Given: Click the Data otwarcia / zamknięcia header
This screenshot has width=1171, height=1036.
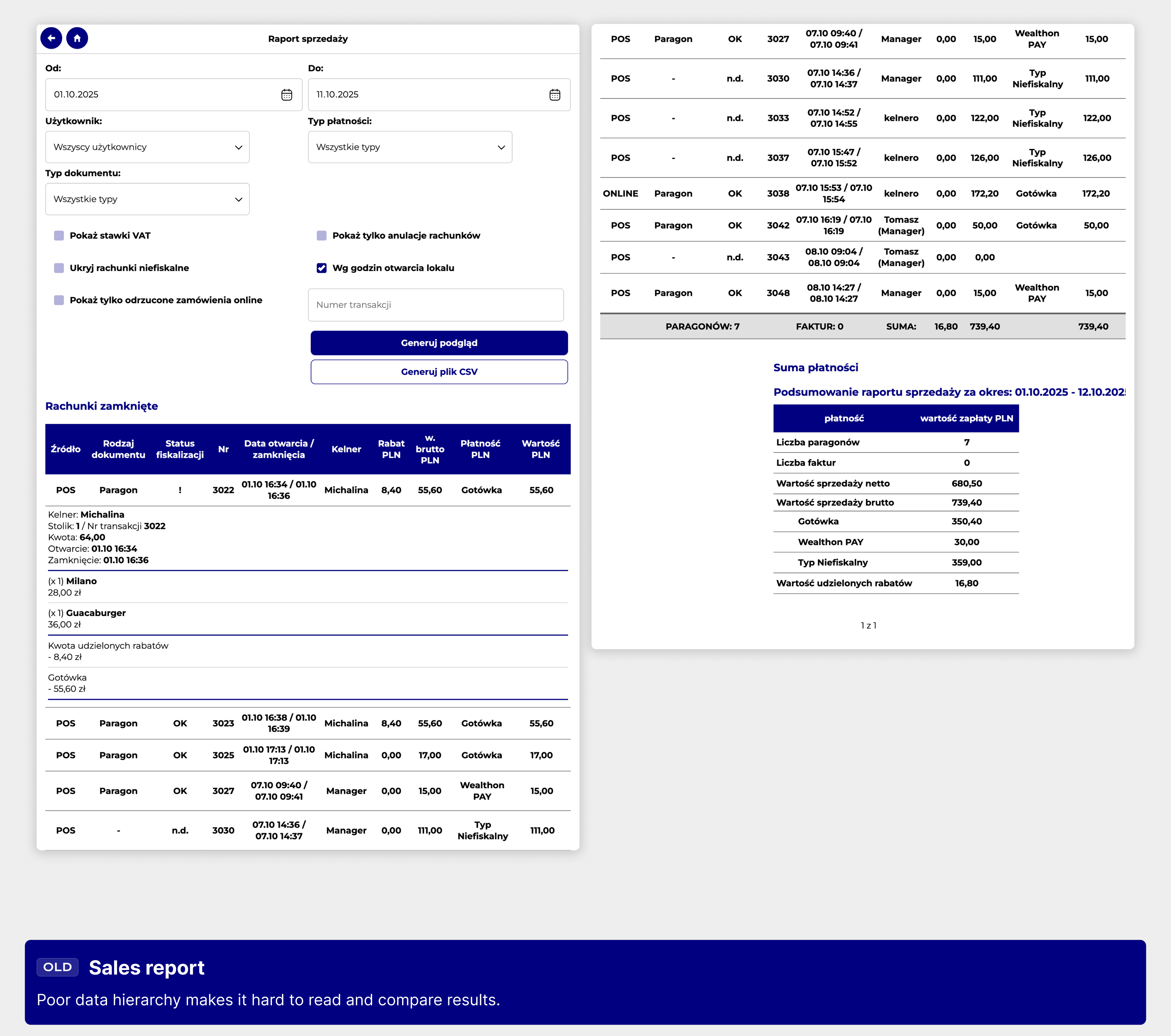Looking at the screenshot, I should point(278,449).
